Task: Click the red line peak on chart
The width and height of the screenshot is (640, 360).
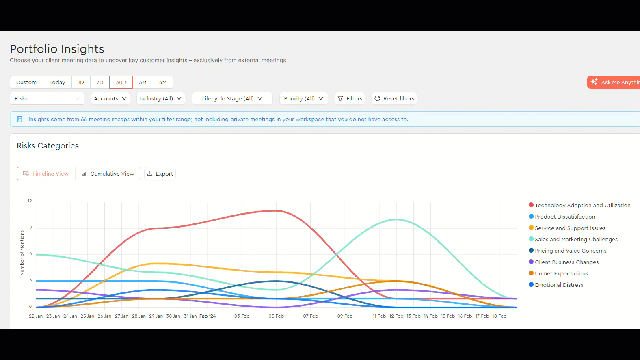Action: (277, 211)
